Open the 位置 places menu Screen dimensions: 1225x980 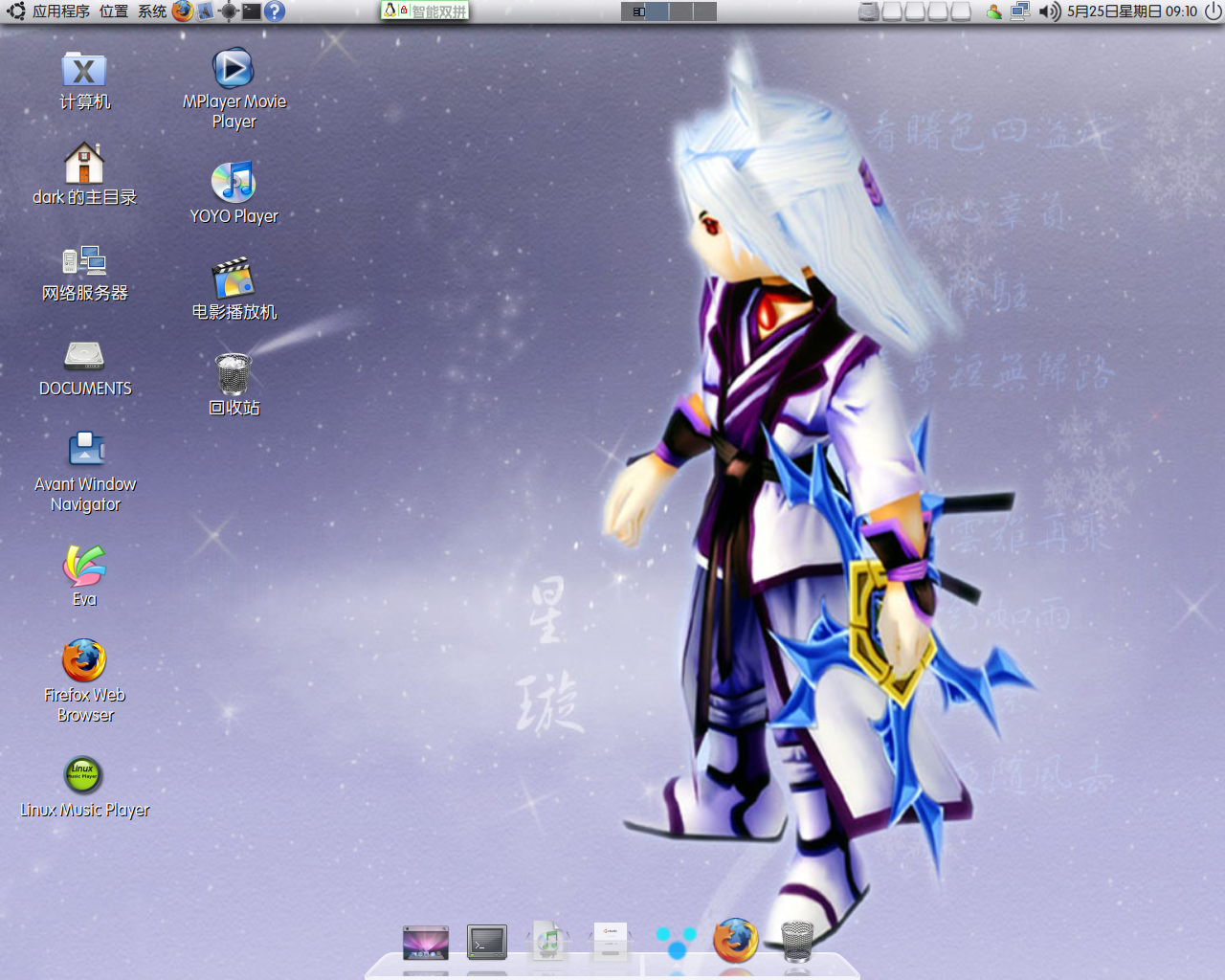click(x=113, y=11)
